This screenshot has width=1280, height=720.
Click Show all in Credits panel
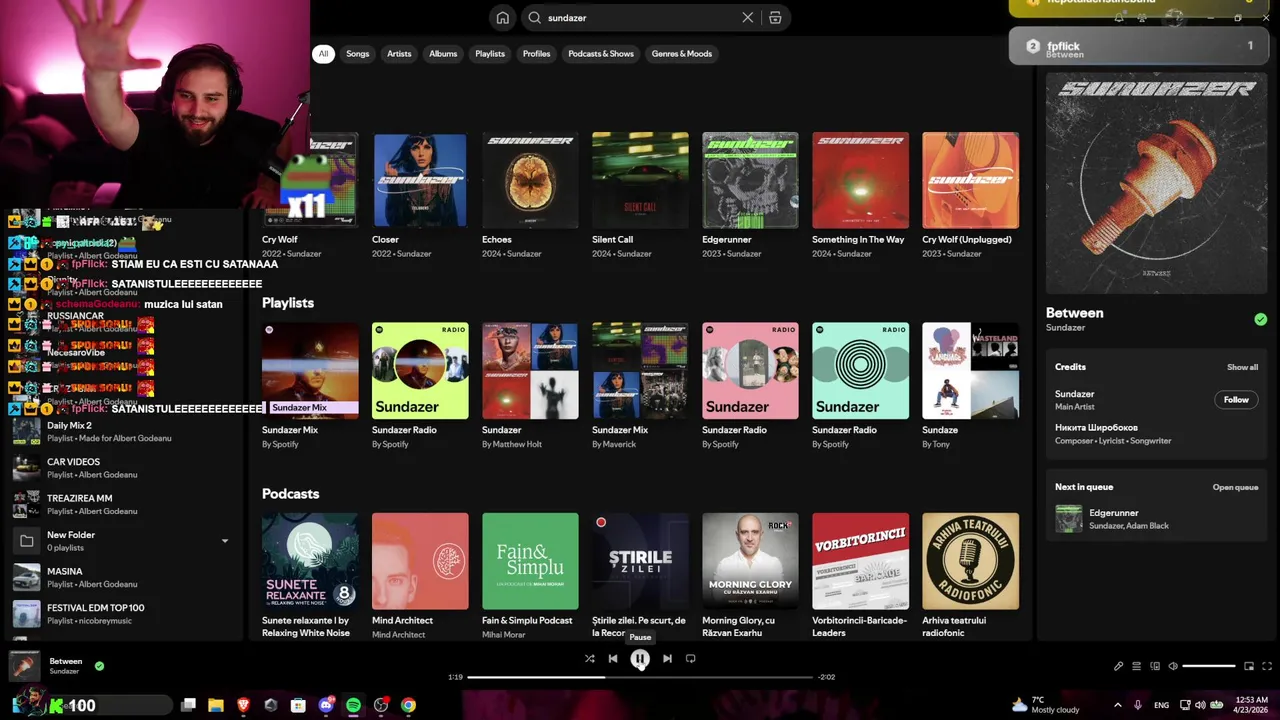tap(1243, 367)
